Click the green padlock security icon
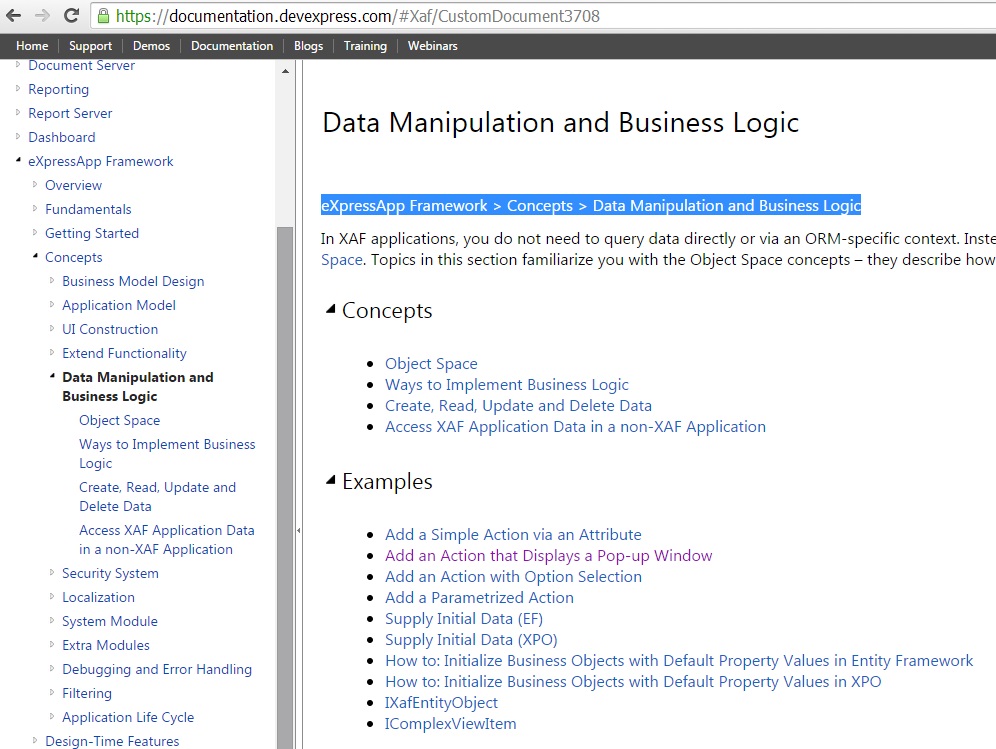This screenshot has width=996, height=749. pyautogui.click(x=103, y=16)
